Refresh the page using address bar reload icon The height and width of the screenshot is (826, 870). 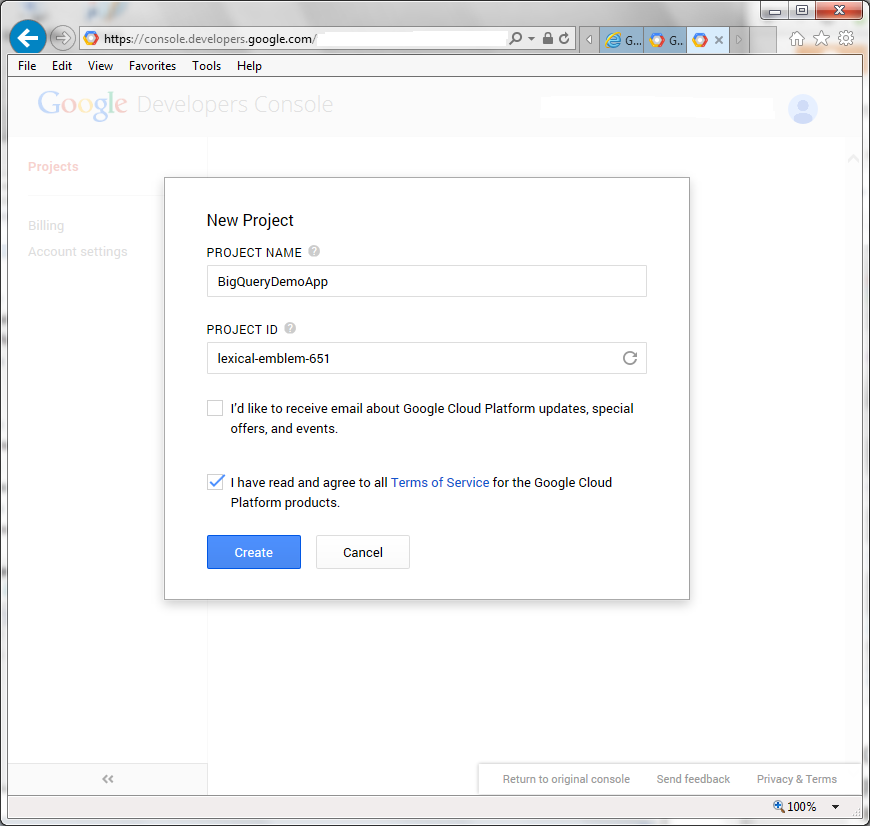pos(564,38)
